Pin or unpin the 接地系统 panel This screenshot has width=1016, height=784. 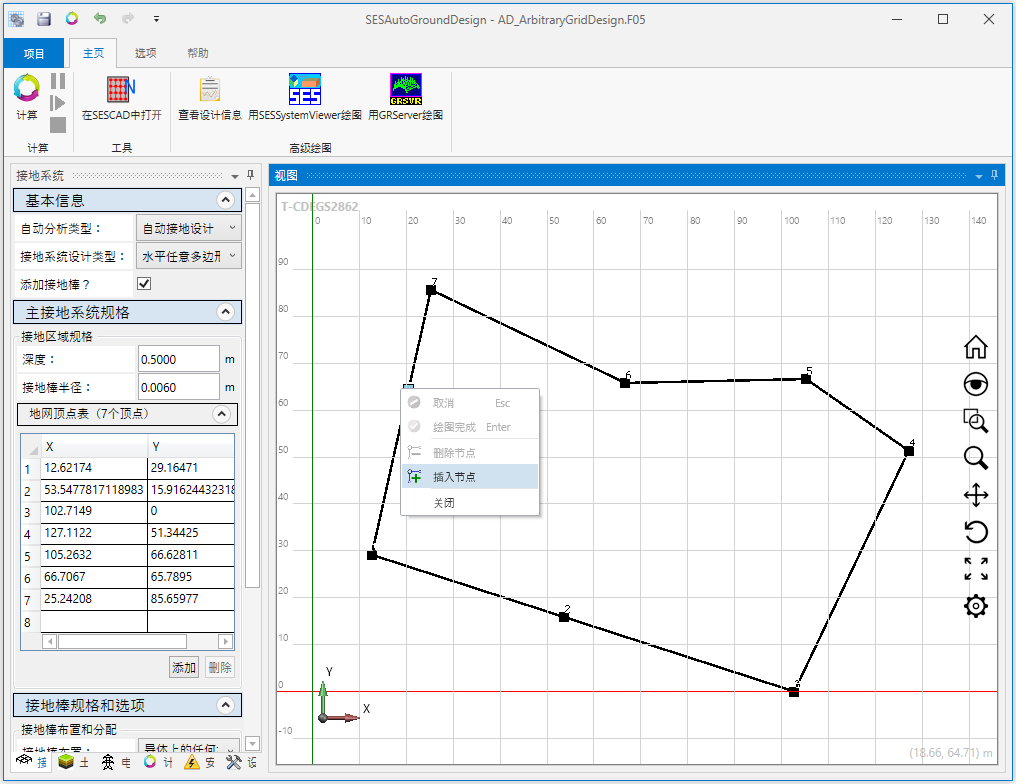pyautogui.click(x=250, y=175)
